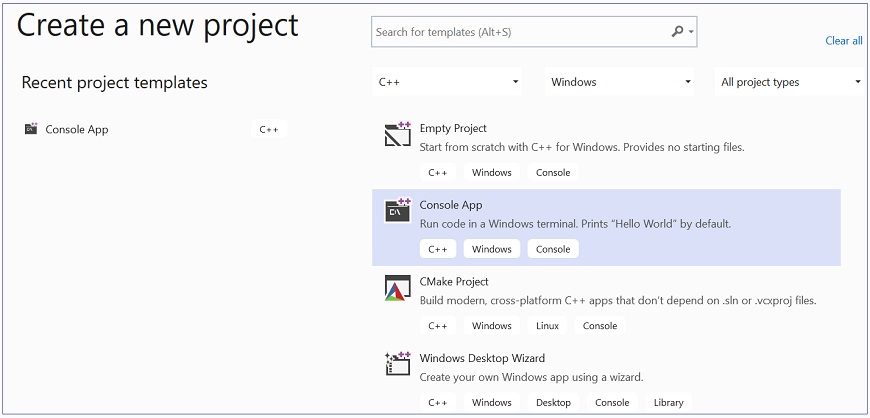Image resolution: width=870 pixels, height=418 pixels.
Task: Click the CMake Project triangle icon
Action: (x=397, y=288)
